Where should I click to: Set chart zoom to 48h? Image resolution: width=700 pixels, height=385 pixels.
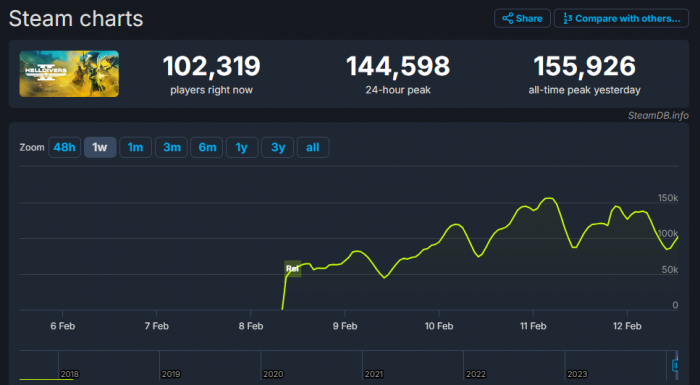64,147
